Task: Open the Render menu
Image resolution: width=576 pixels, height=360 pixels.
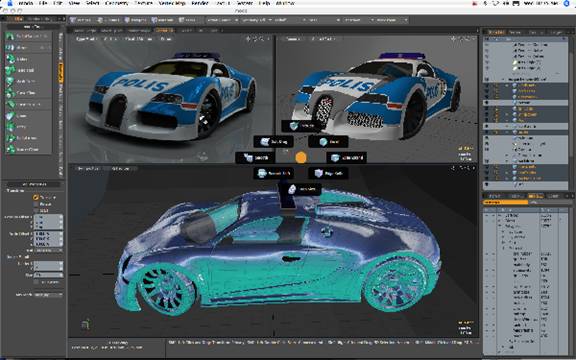Action: coord(199,3)
